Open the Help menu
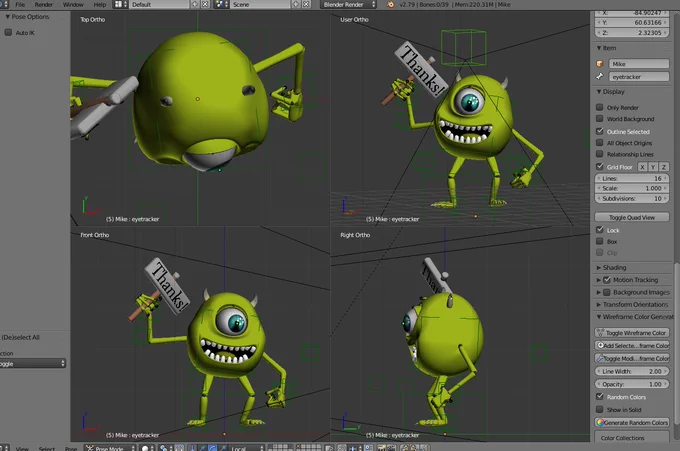Screen dimensions: 680x451 99,4
